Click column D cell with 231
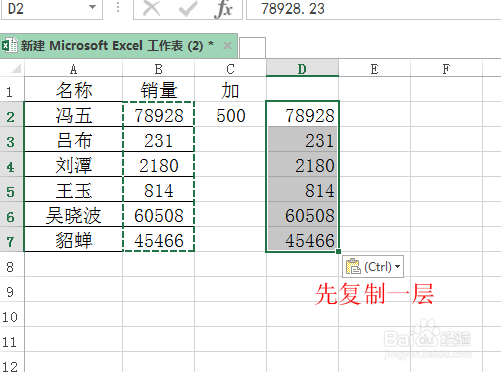Image resolution: width=501 pixels, height=372 pixels. (x=302, y=139)
